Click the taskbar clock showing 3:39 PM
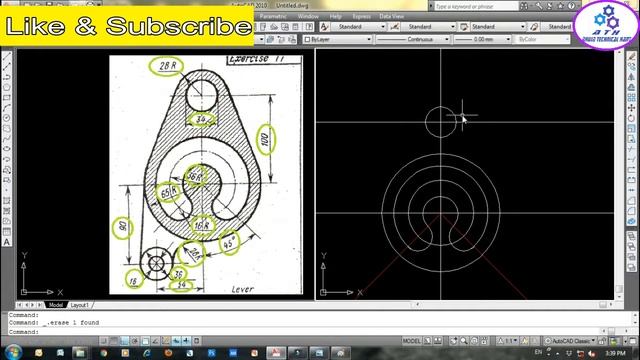Screen dimensions: 640x360 pos(616,353)
